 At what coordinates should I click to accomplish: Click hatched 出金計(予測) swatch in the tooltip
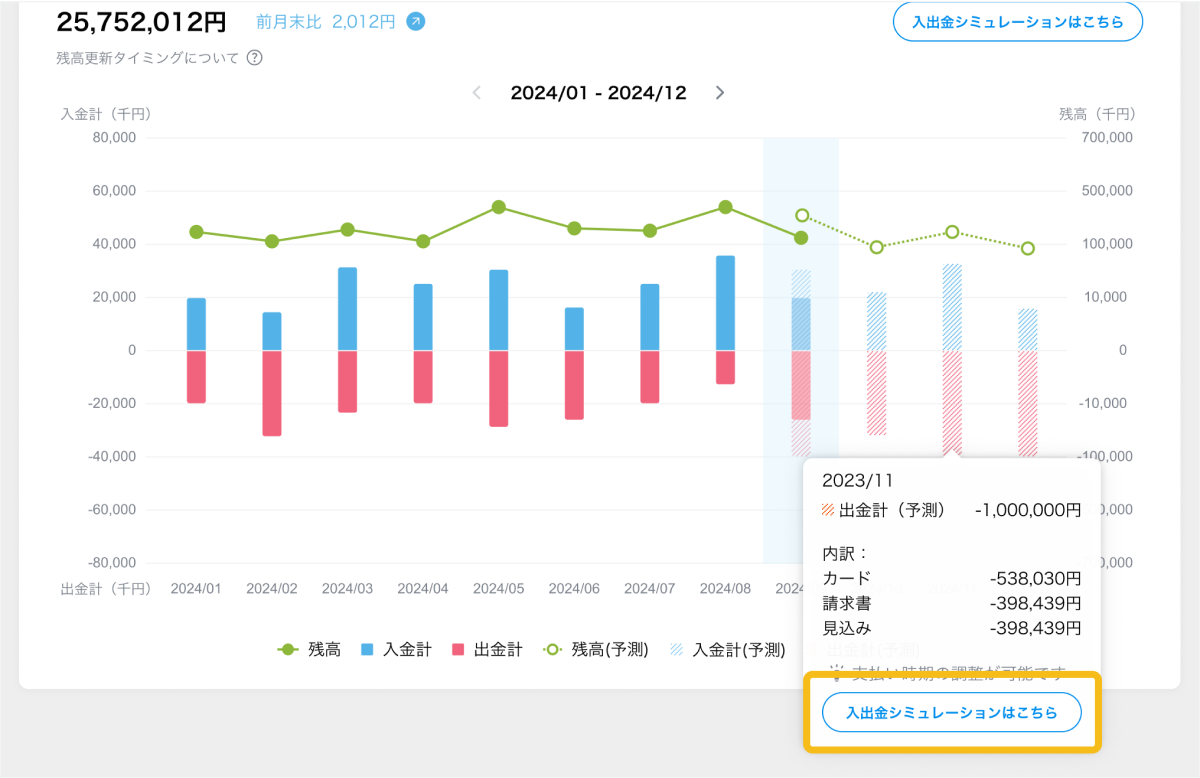click(827, 510)
